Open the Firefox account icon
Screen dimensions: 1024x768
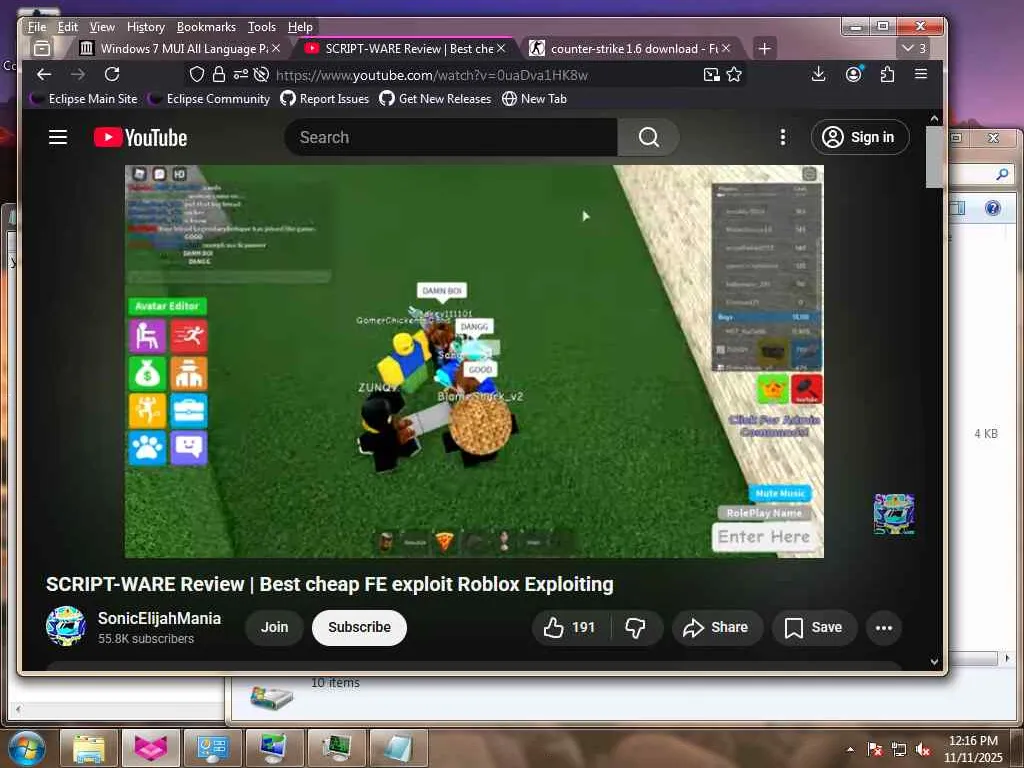point(854,74)
